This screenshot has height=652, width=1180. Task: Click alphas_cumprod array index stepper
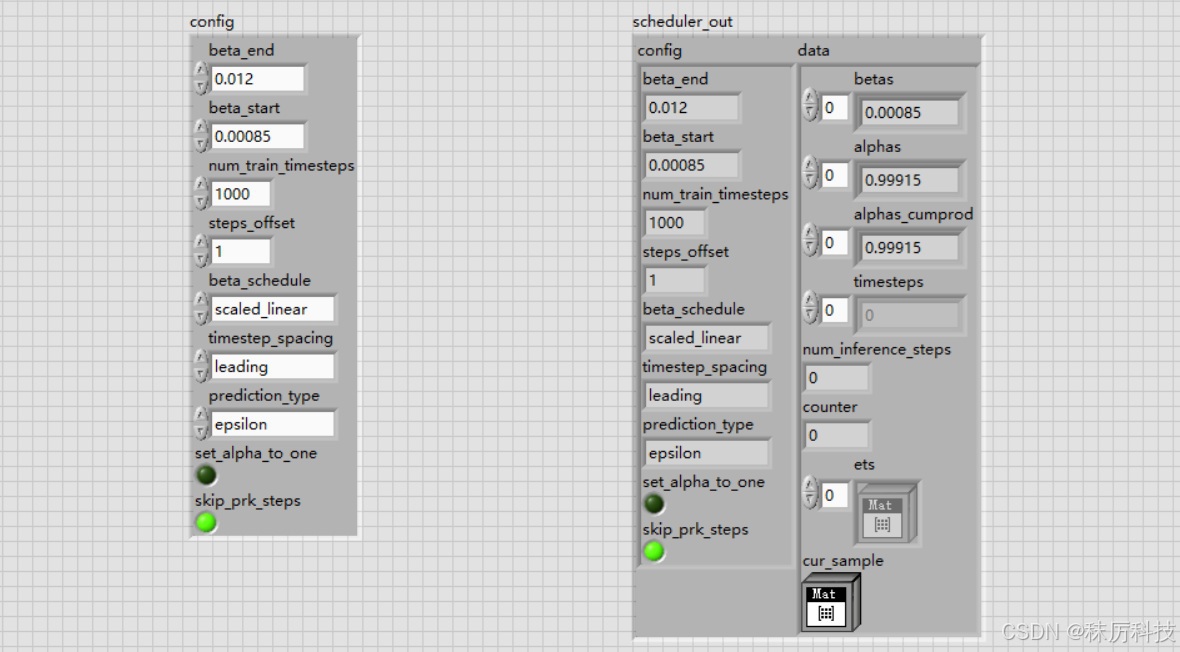(x=810, y=242)
